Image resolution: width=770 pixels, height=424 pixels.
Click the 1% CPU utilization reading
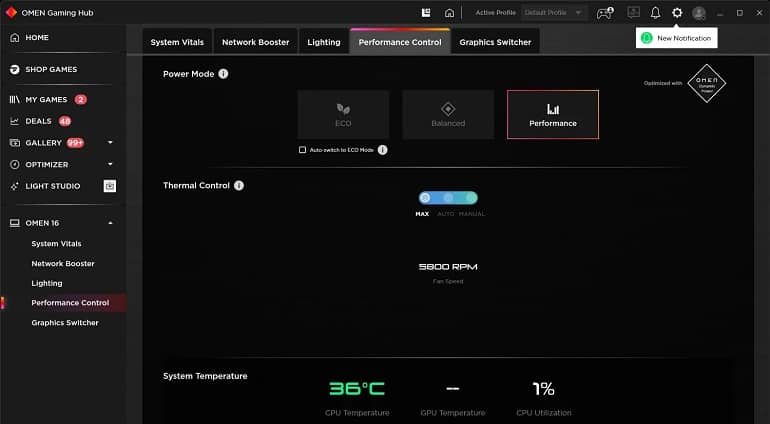click(x=544, y=389)
